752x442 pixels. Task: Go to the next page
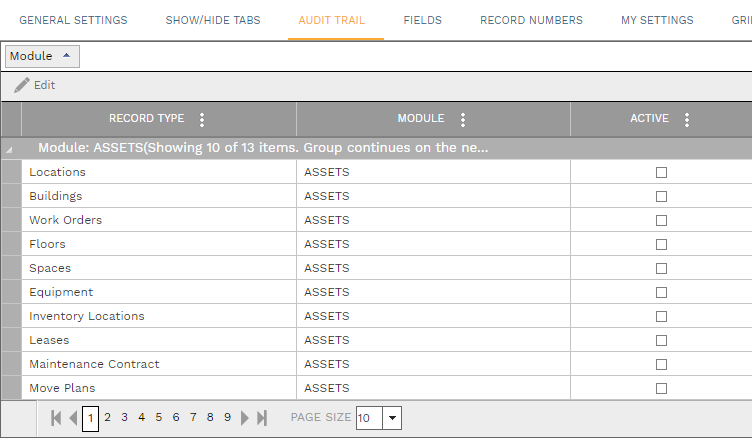(x=245, y=418)
